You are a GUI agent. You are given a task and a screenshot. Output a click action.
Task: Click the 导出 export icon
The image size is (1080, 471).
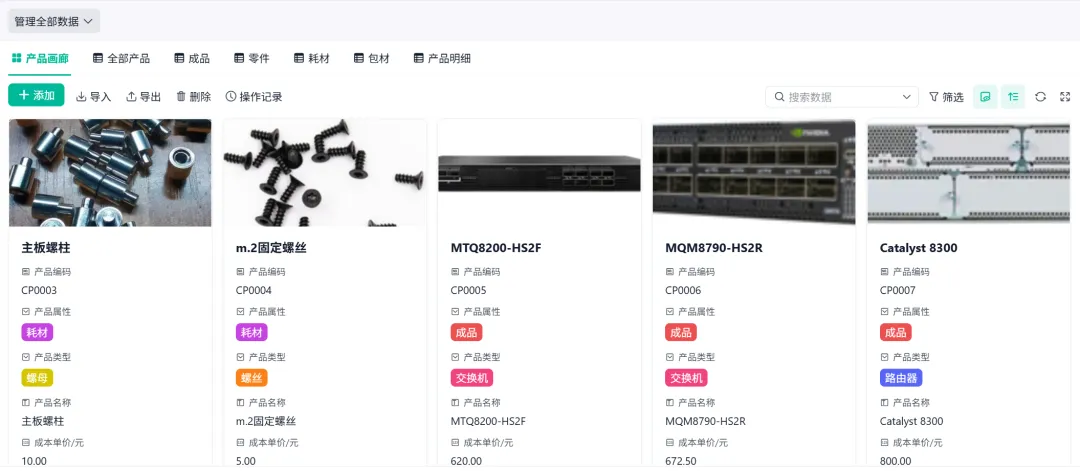(132, 97)
